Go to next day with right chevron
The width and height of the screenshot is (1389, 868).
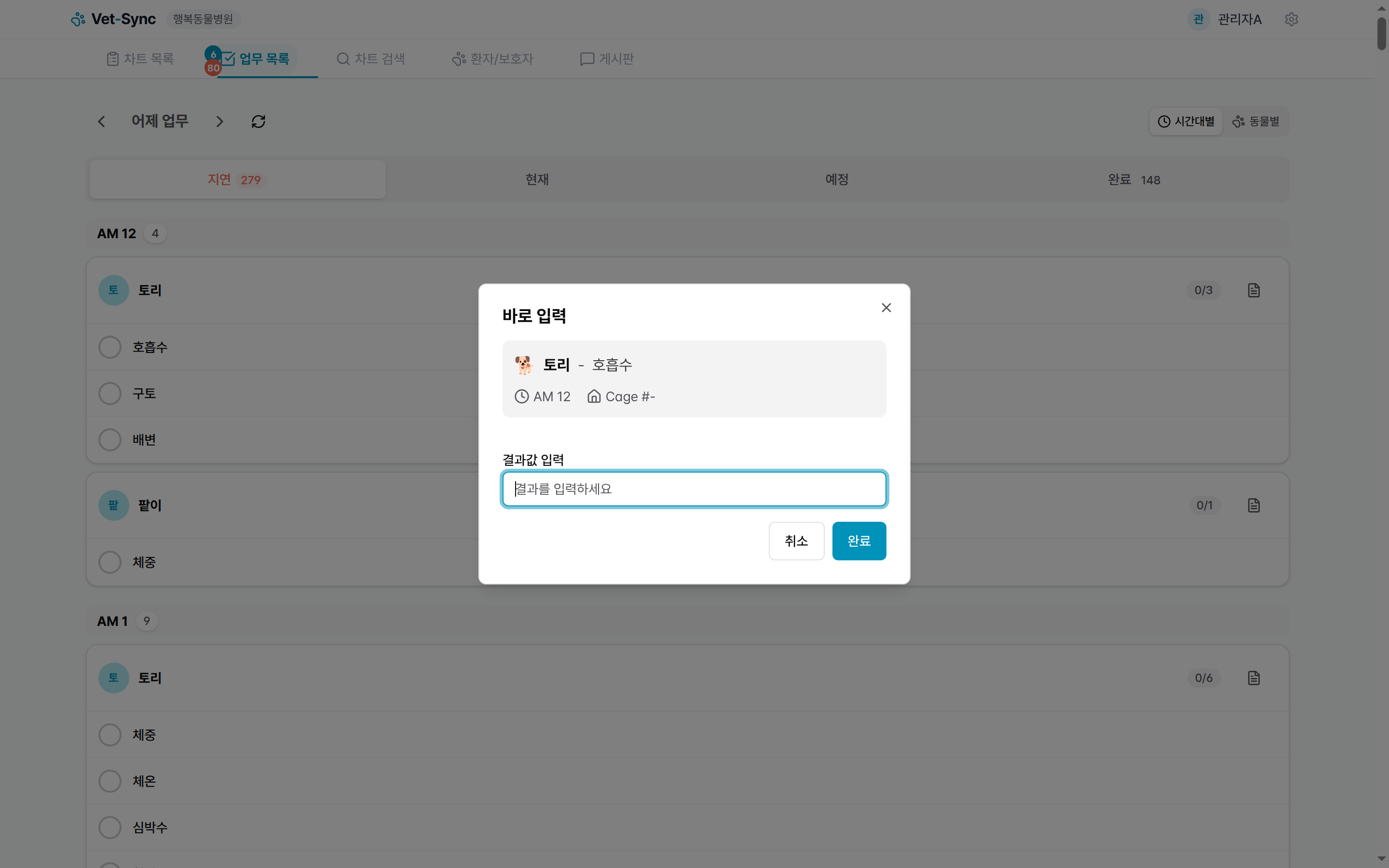tap(220, 121)
